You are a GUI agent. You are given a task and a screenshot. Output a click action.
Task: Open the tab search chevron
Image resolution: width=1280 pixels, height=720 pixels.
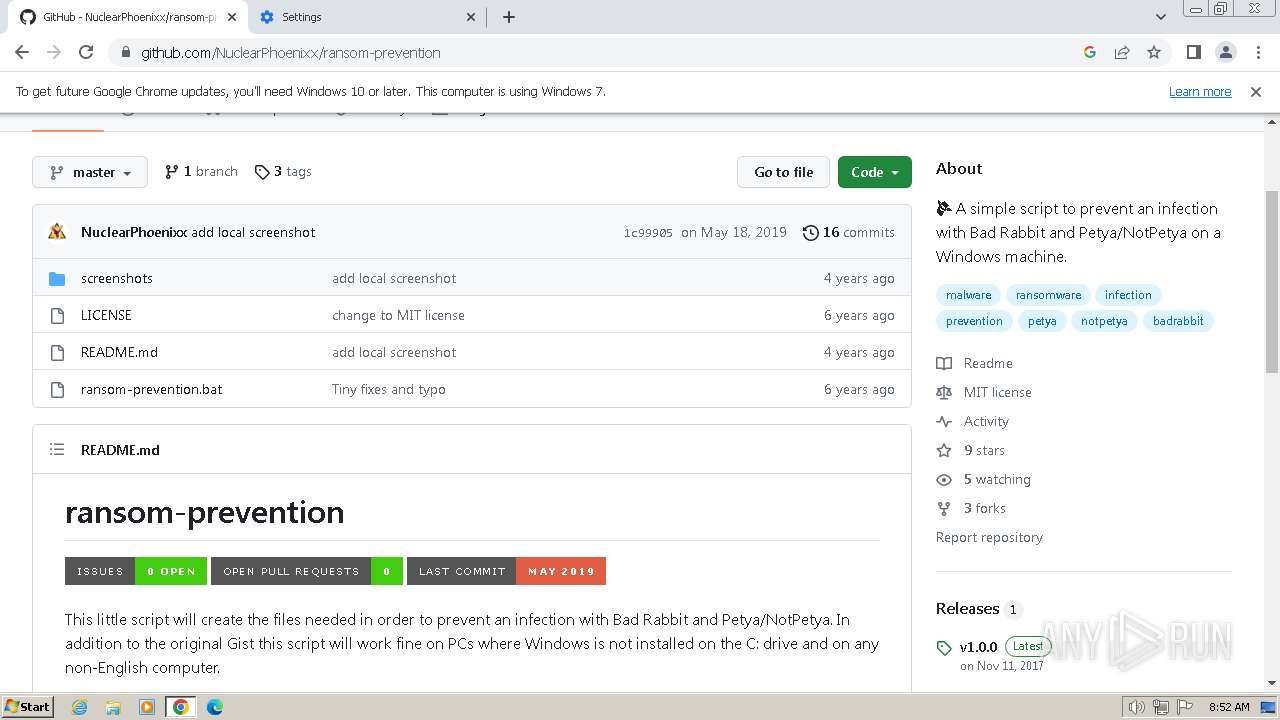pyautogui.click(x=1161, y=17)
